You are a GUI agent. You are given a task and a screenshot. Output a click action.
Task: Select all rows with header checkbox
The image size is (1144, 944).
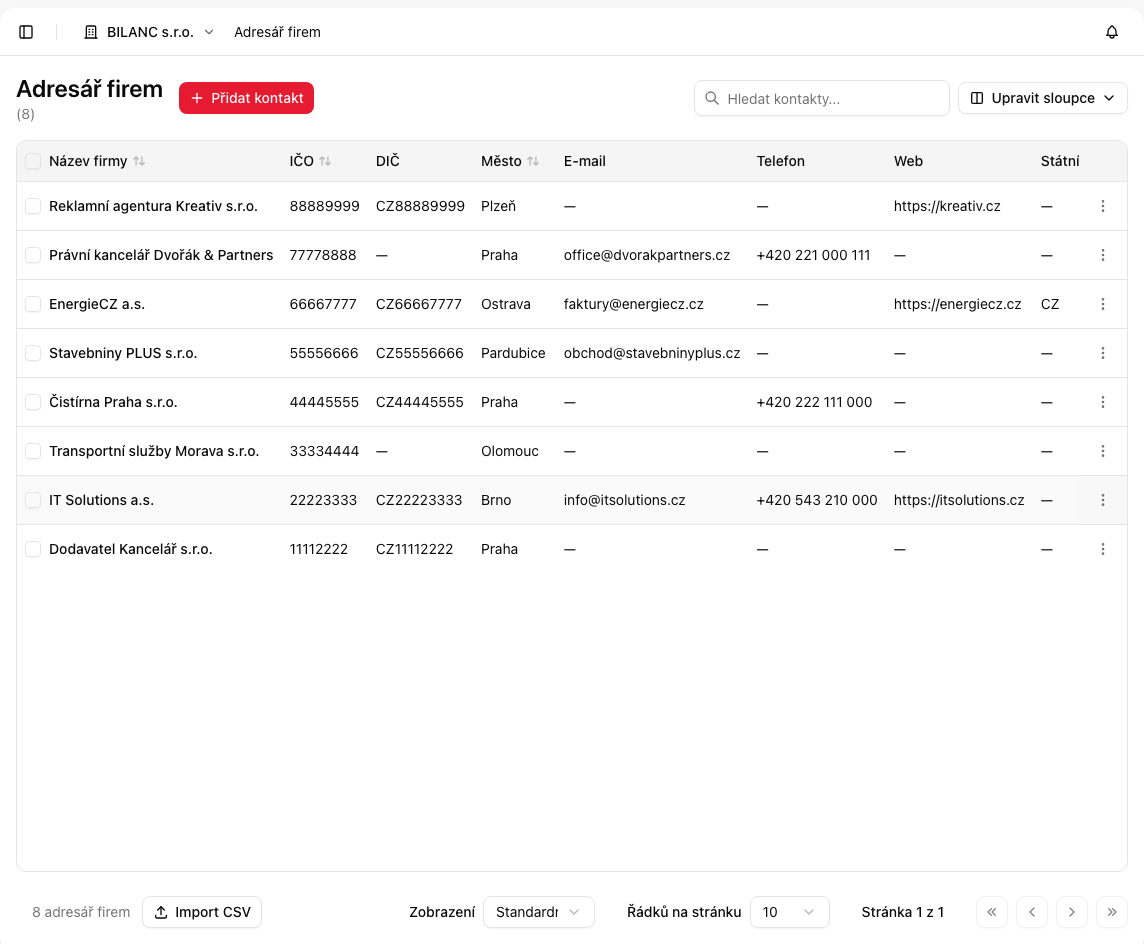33,161
